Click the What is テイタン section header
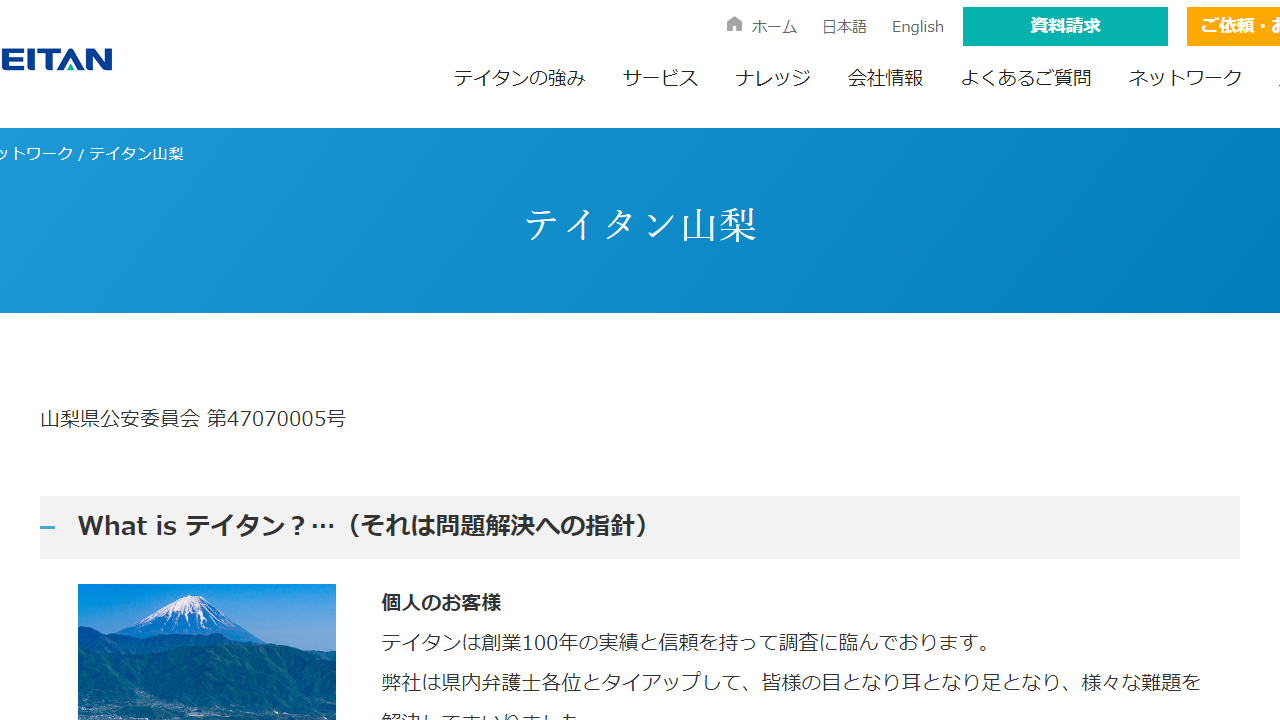1280x720 pixels. pos(362,526)
